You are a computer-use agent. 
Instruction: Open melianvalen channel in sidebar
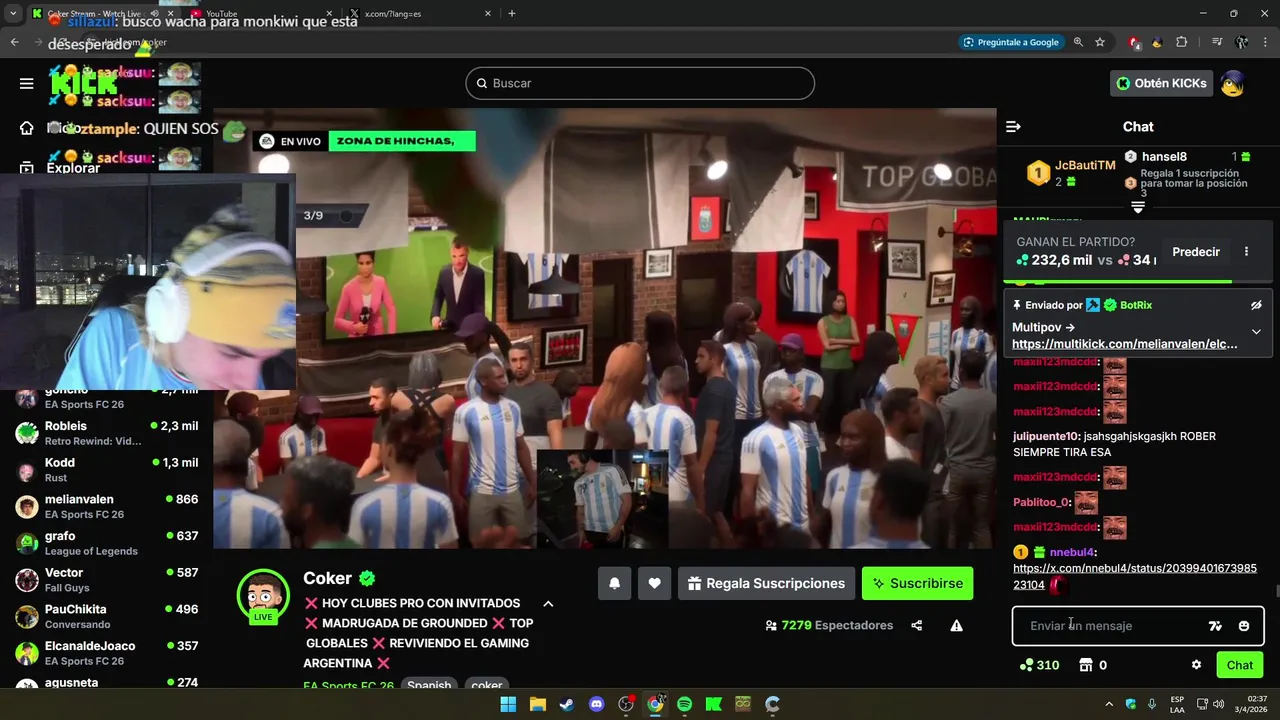[106, 506]
